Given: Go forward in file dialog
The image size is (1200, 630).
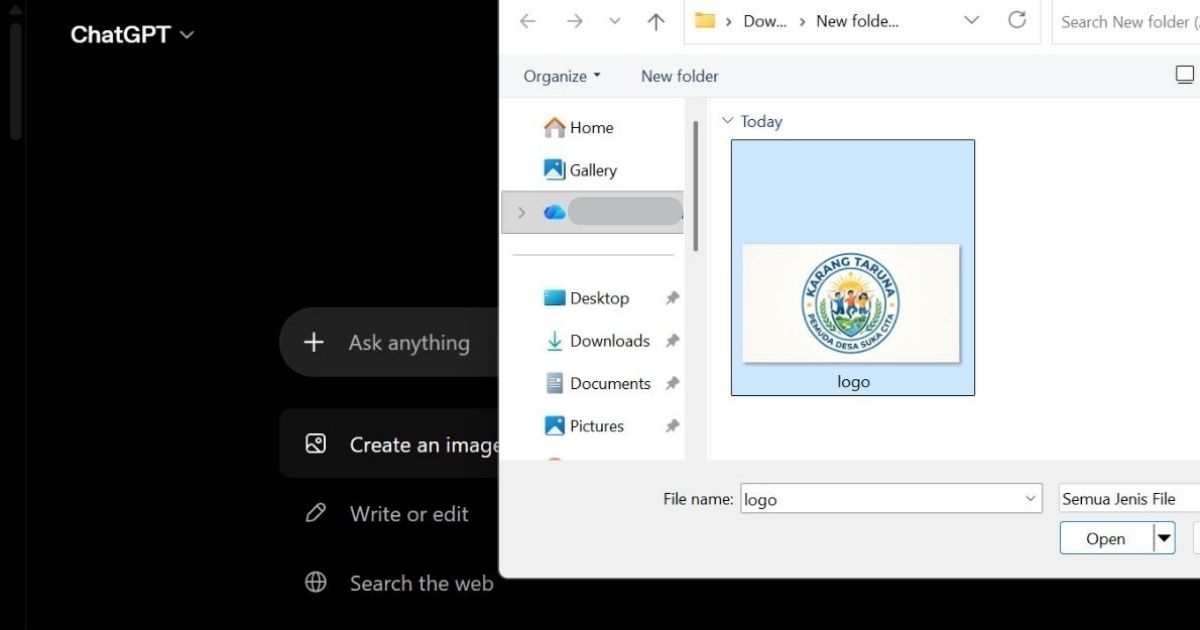Looking at the screenshot, I should (574, 21).
